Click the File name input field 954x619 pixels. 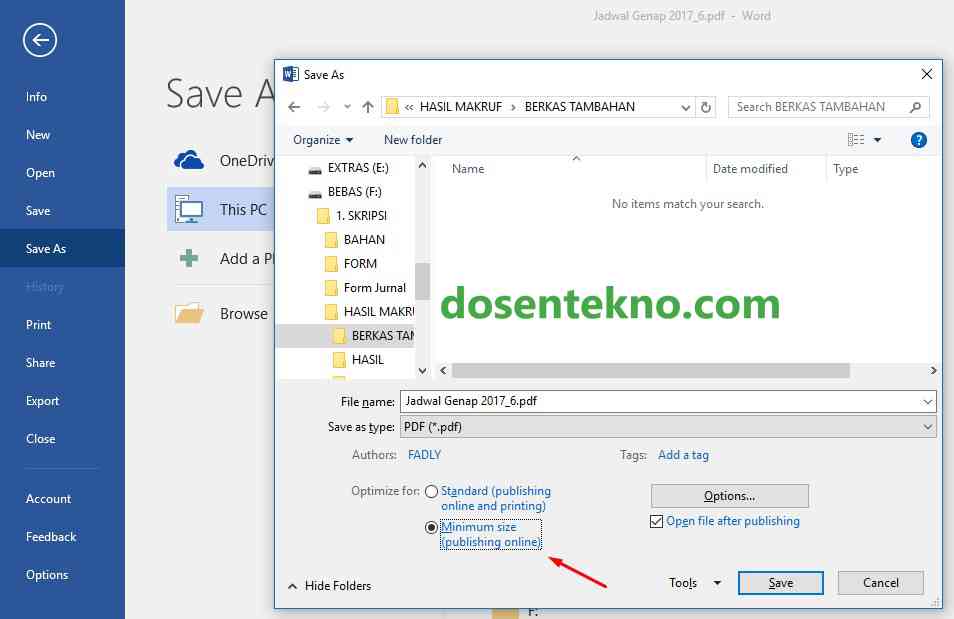[660, 402]
